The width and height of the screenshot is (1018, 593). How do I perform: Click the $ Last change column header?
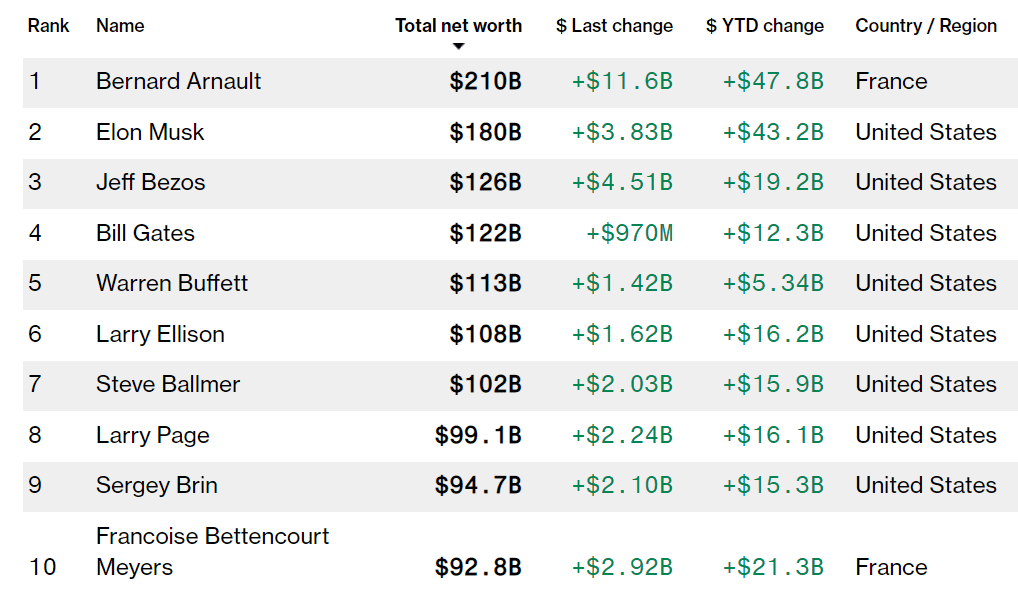[x=614, y=26]
